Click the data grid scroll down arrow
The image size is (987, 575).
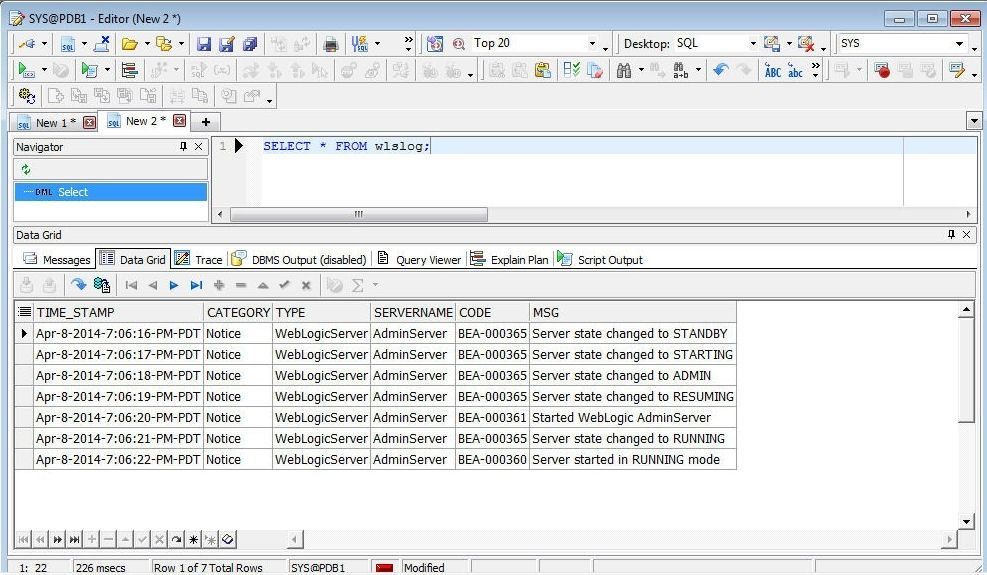click(966, 521)
